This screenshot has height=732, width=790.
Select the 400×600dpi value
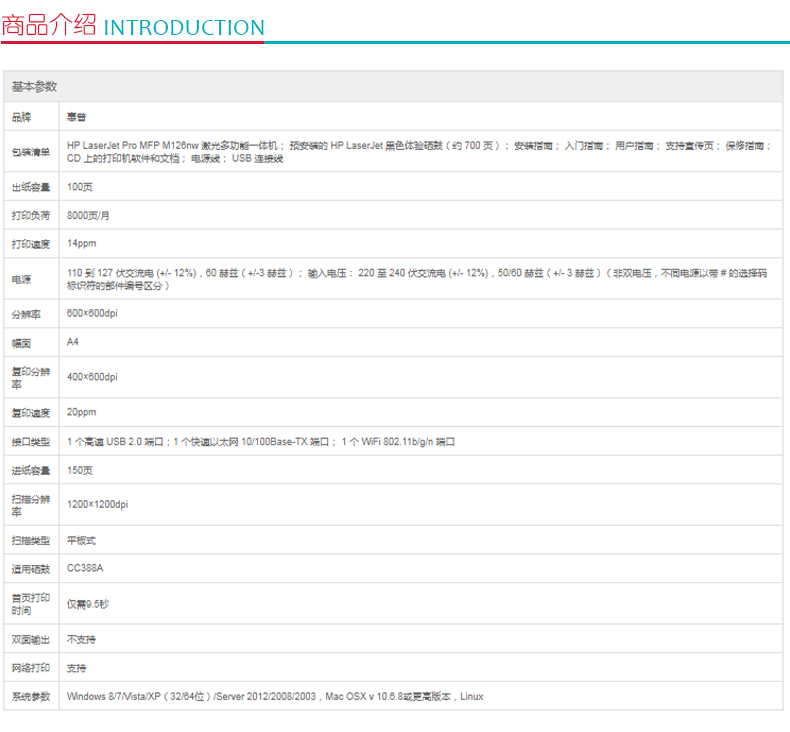(92, 377)
